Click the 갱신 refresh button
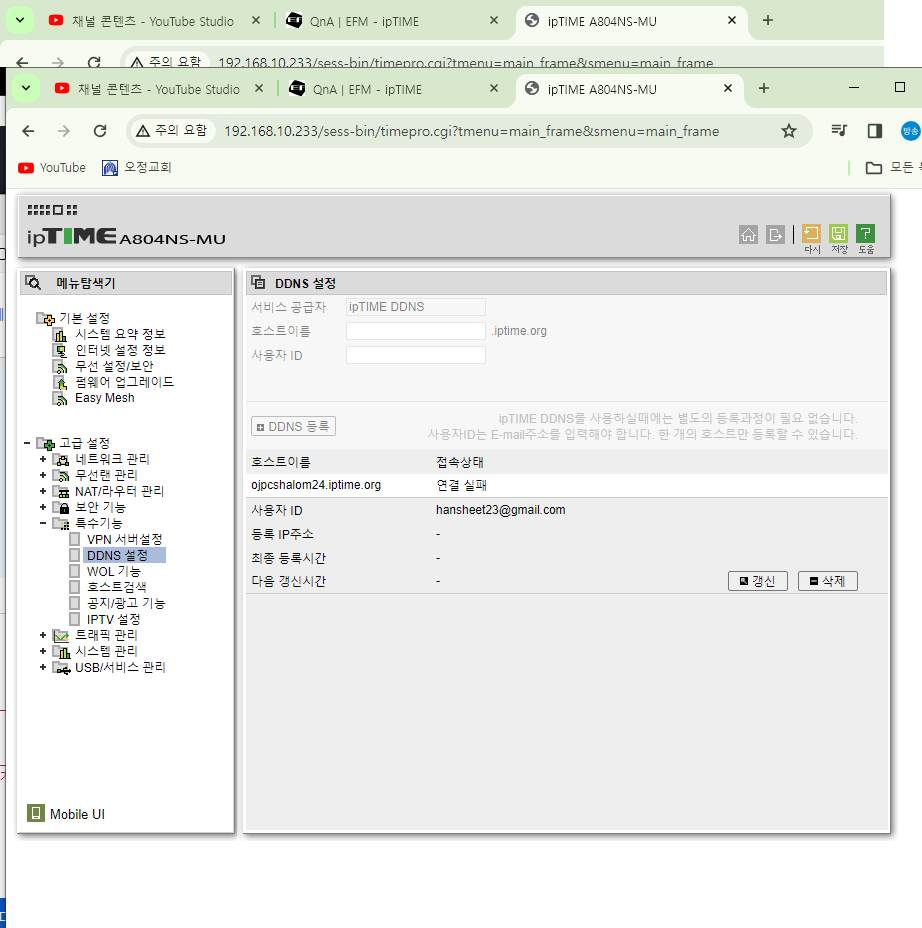The width and height of the screenshot is (922, 928). (x=757, y=581)
